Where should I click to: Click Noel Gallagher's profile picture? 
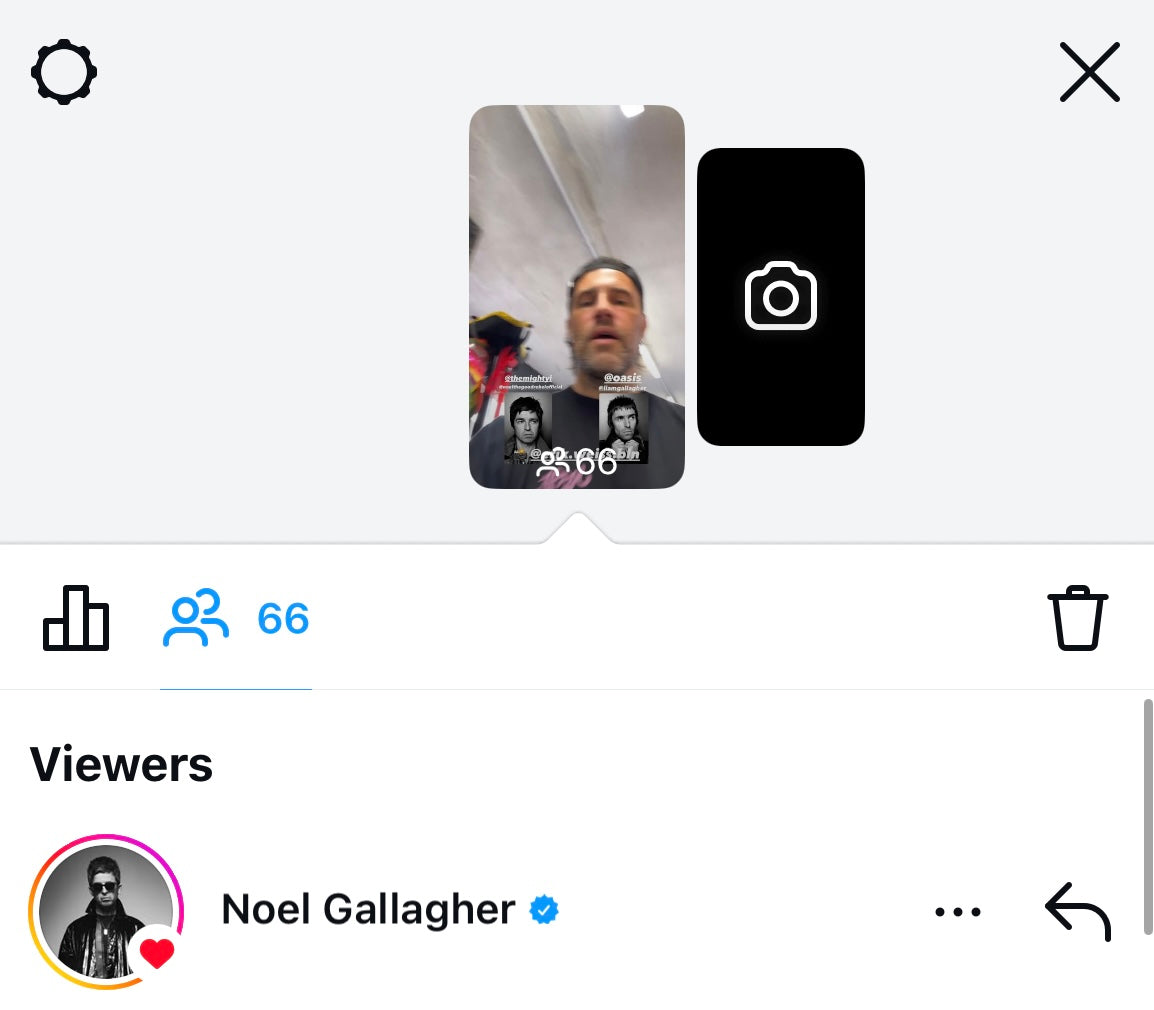[x=100, y=908]
